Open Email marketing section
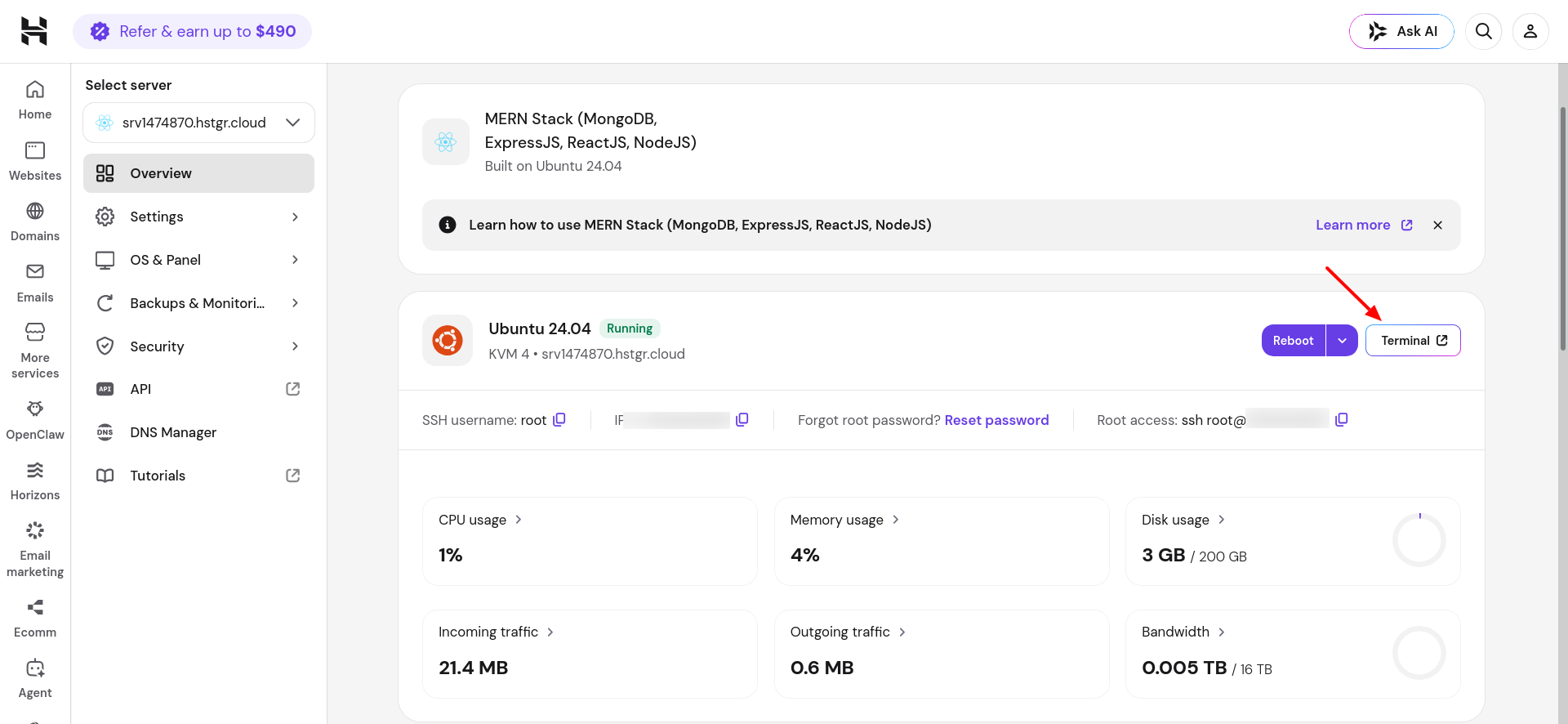This screenshot has height=724, width=1568. click(x=35, y=549)
